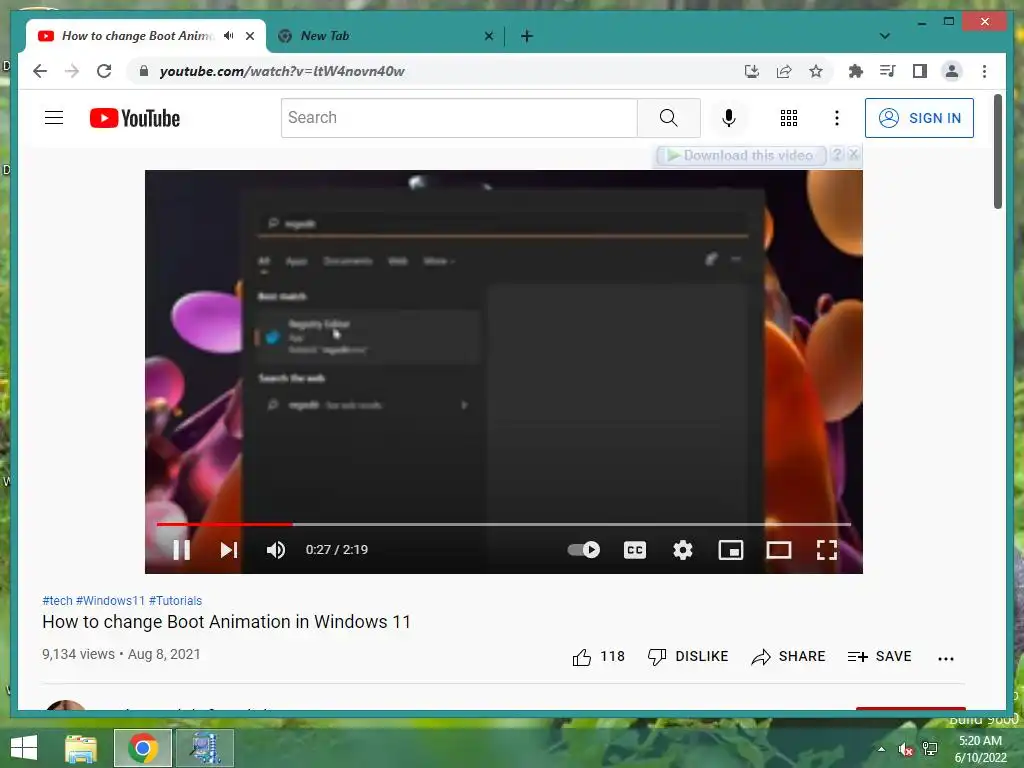
Task: Toggle the autoplay switch
Action: tap(584, 550)
